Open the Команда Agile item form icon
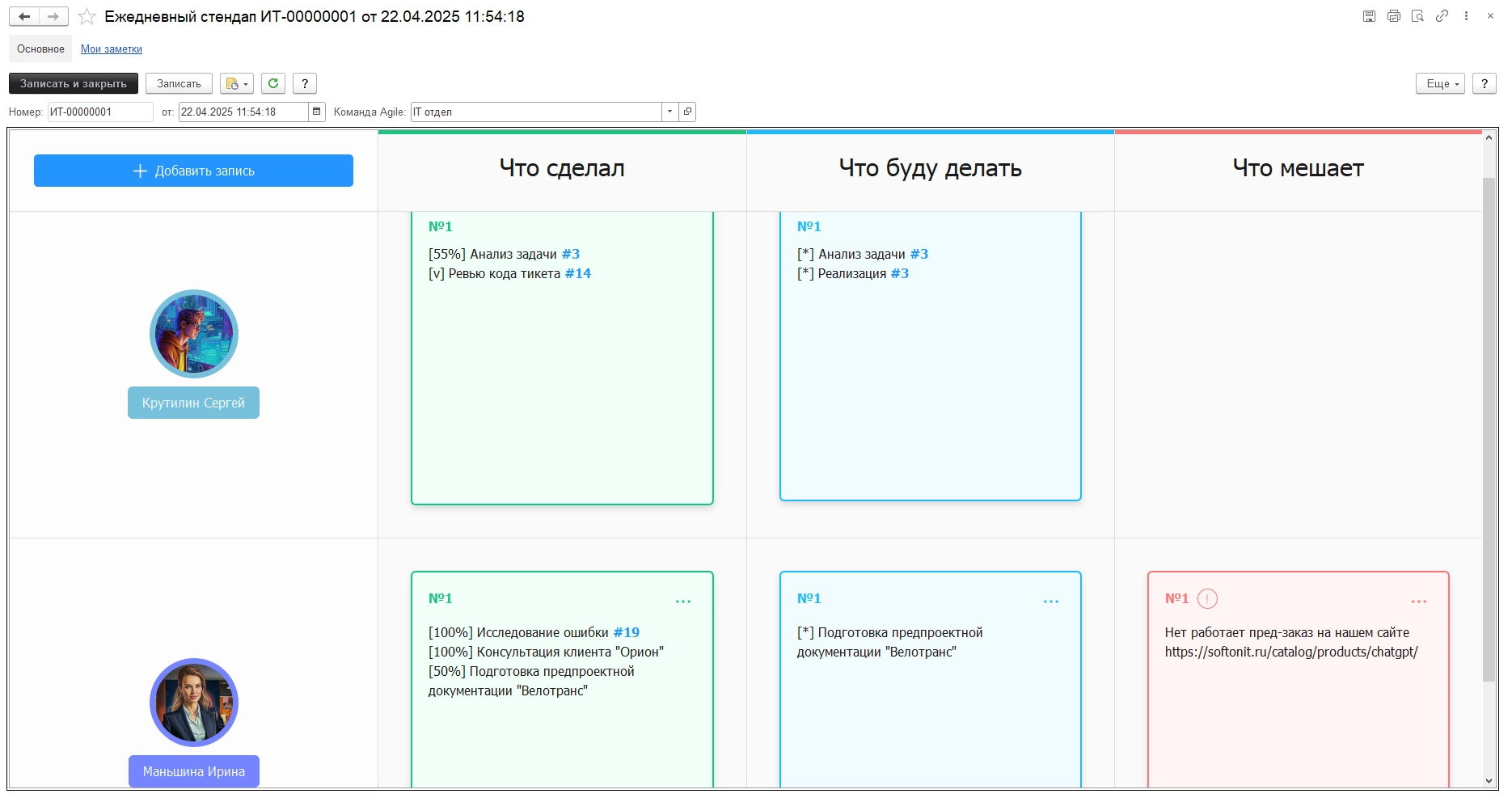The image size is (1512, 798). [687, 112]
